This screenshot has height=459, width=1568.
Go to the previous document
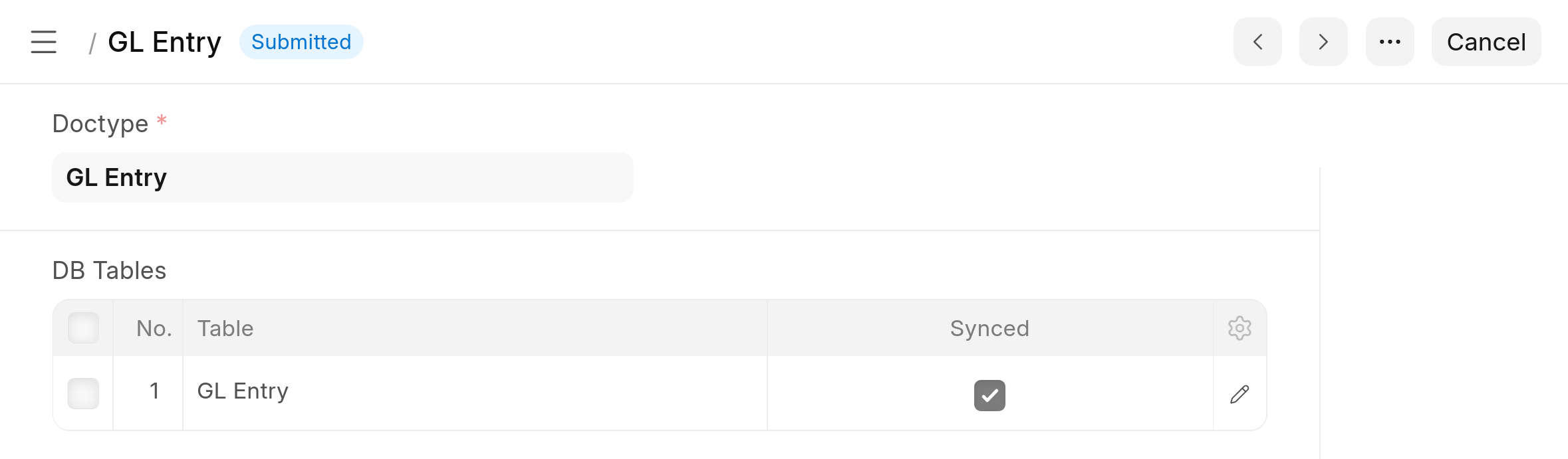tap(1257, 42)
